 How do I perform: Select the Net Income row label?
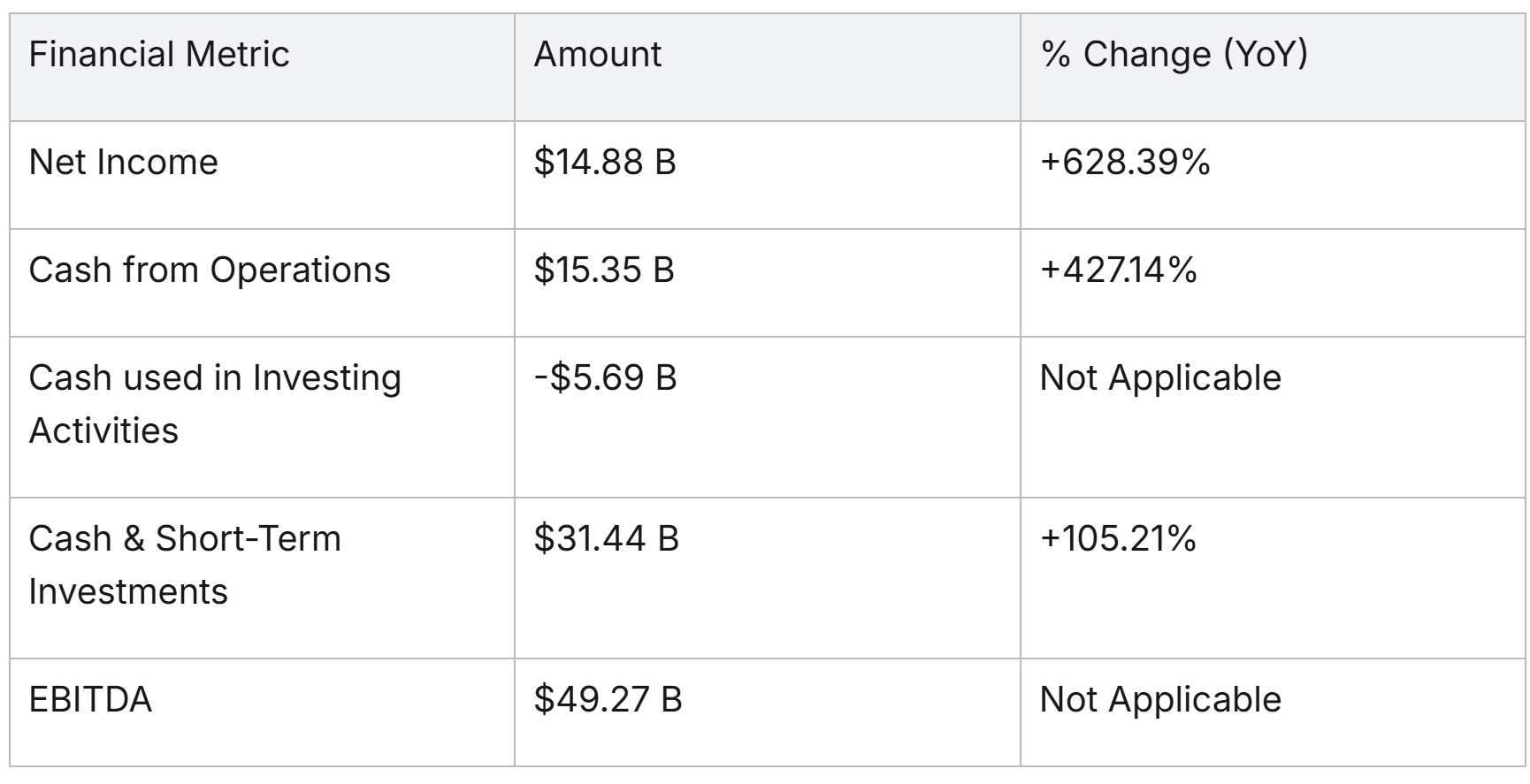[x=123, y=163]
